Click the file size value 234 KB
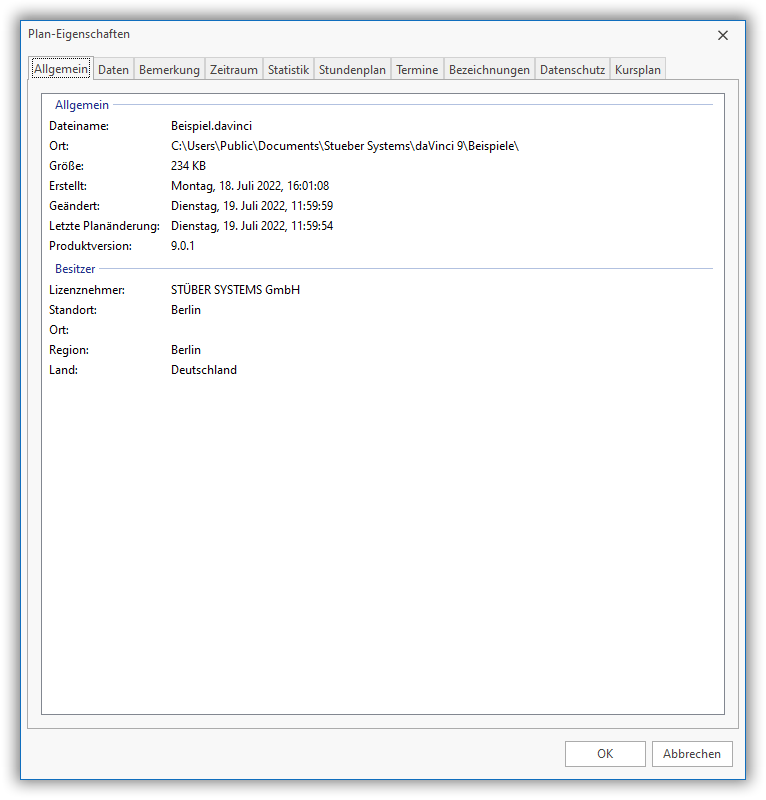Viewport: 766px width, 800px height. click(x=188, y=166)
